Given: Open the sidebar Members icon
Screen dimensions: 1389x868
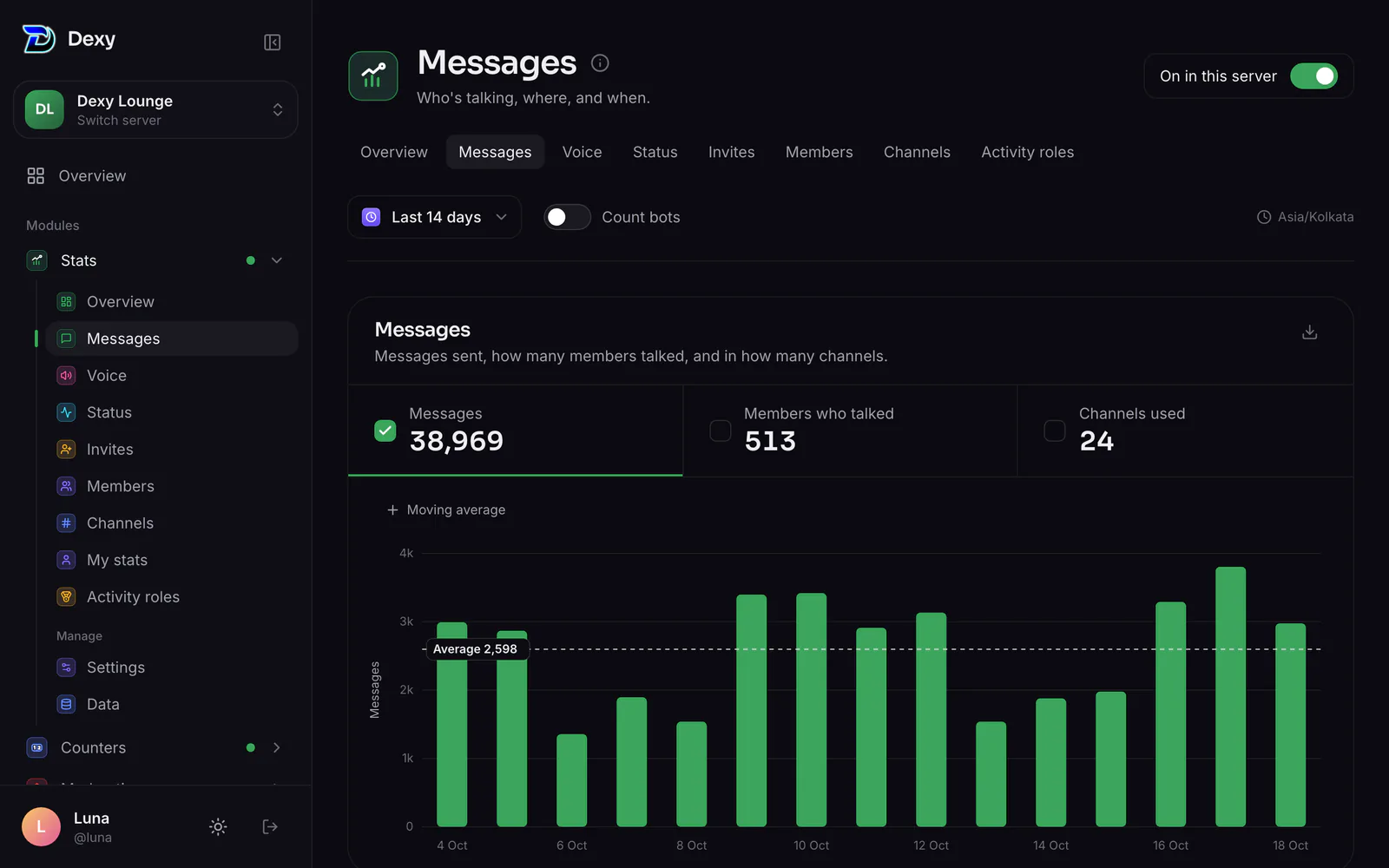Looking at the screenshot, I should coord(66,486).
